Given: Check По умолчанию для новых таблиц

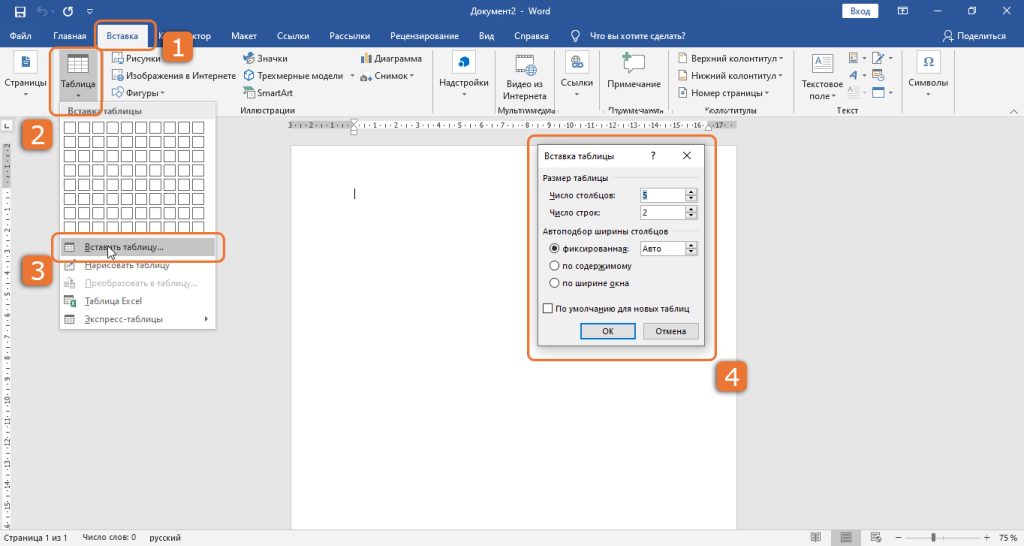Looking at the screenshot, I should (548, 308).
